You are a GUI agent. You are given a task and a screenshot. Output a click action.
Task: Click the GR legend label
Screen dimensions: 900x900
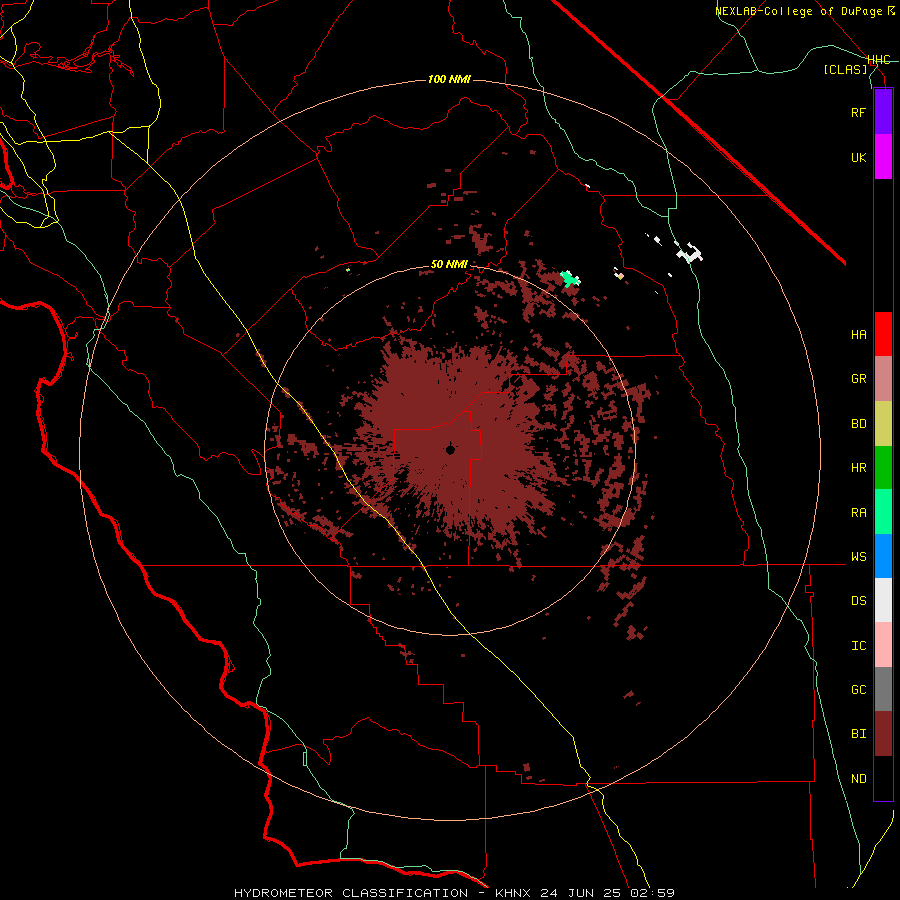pos(858,379)
